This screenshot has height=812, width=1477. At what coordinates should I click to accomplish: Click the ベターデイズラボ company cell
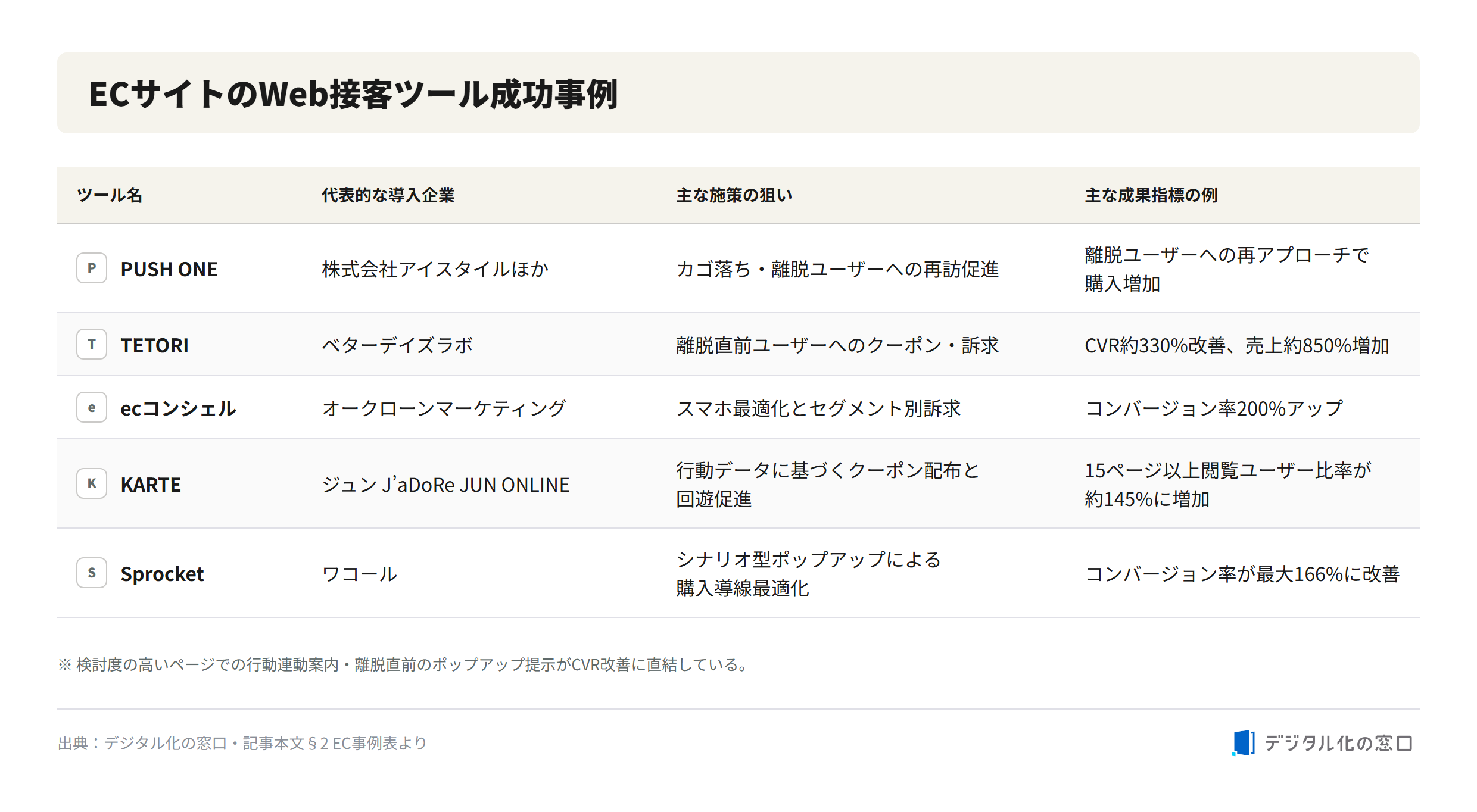click(397, 345)
